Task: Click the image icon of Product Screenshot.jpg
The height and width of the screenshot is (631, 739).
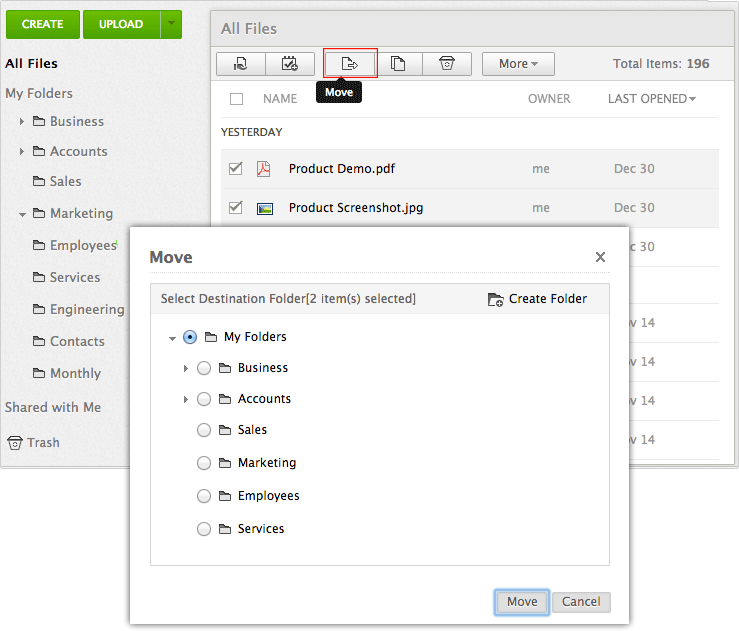Action: tap(265, 208)
